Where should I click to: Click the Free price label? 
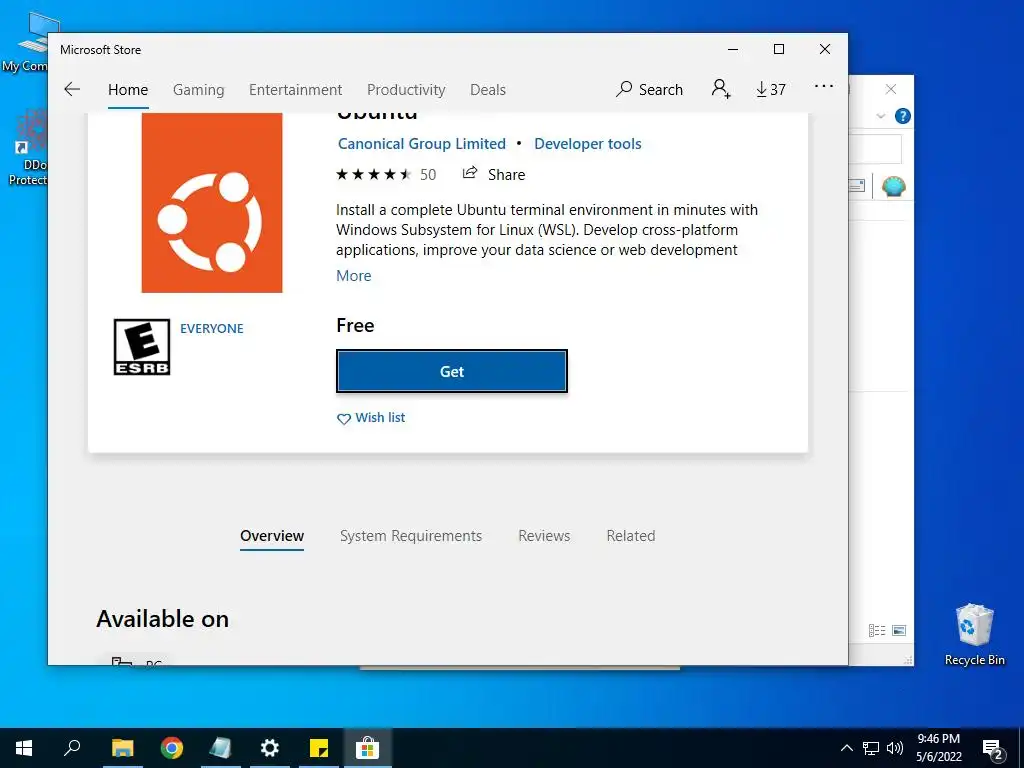[355, 325]
